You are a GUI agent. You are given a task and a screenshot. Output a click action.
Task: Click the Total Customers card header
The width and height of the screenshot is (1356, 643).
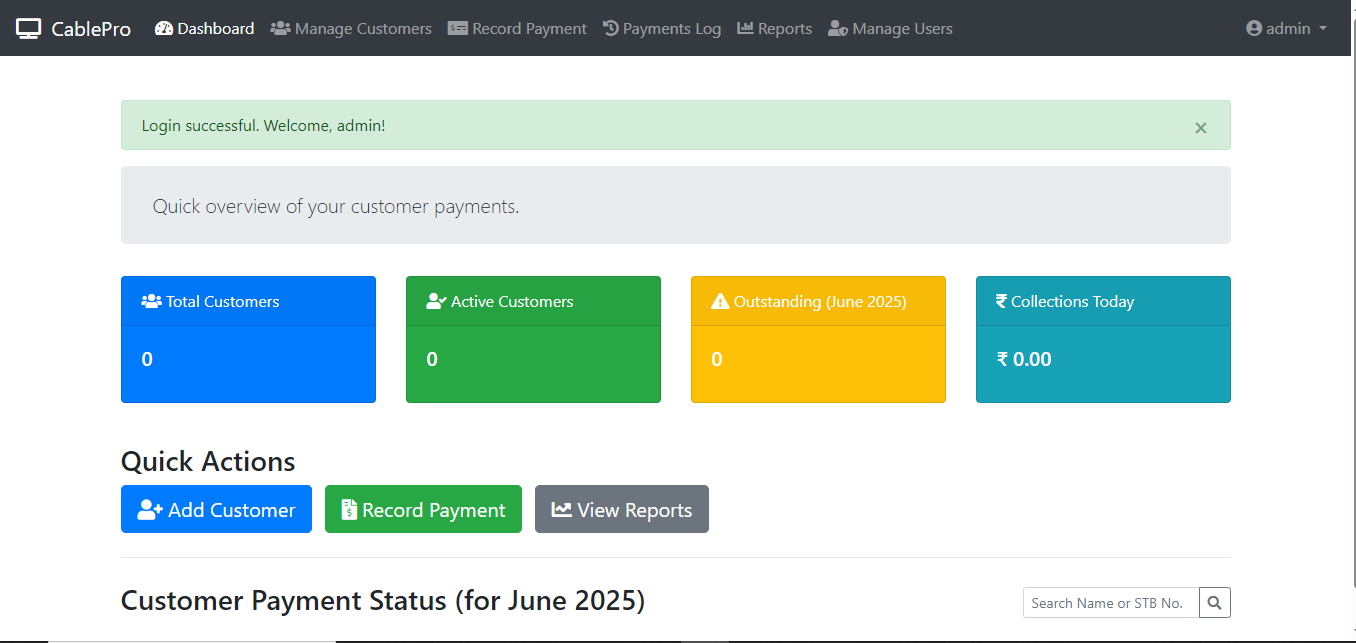[248, 301]
